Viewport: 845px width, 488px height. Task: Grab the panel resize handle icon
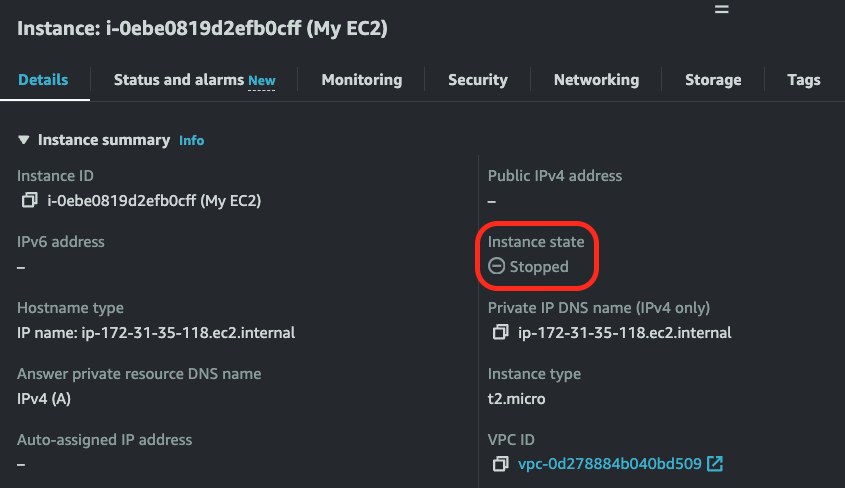tap(722, 9)
